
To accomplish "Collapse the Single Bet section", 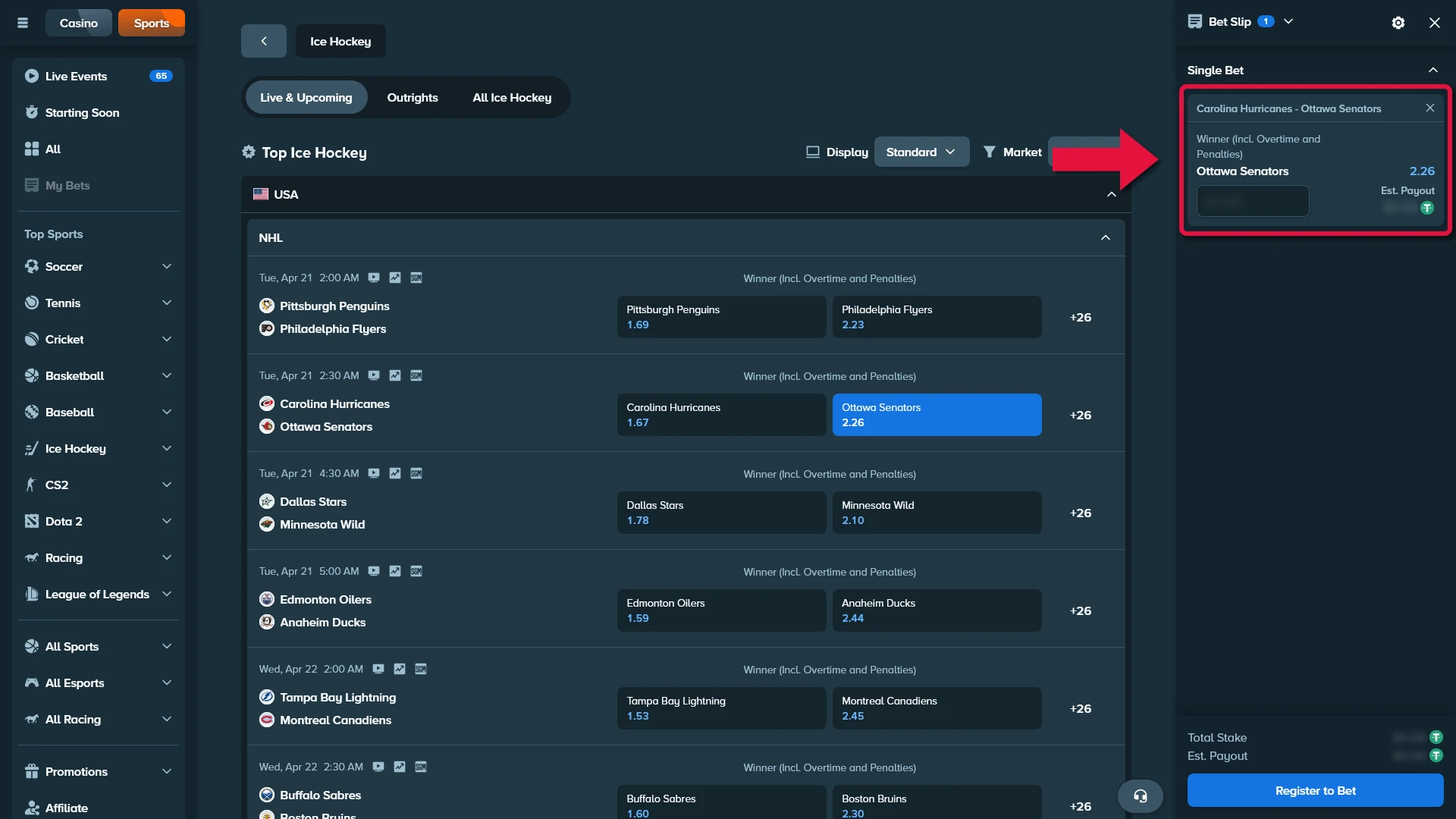I will tap(1433, 70).
